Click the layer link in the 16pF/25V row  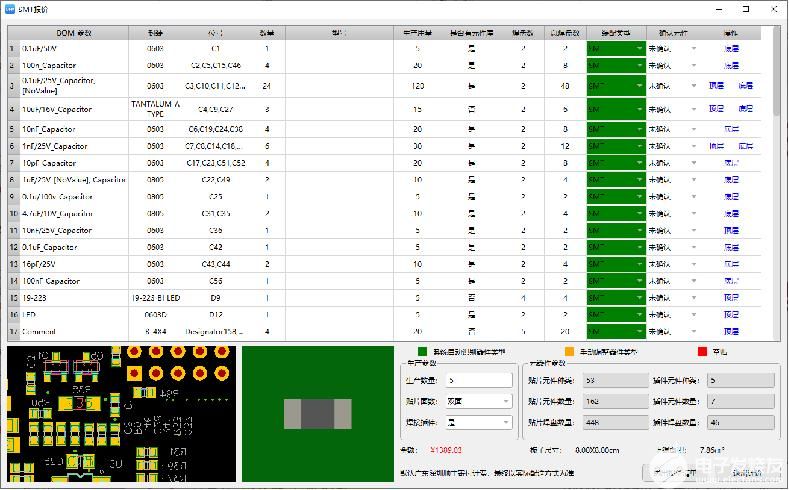pos(731,264)
